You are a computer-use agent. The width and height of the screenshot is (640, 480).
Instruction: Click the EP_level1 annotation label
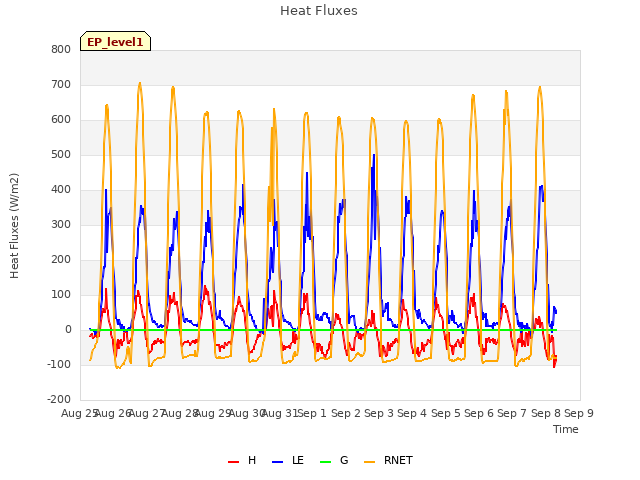point(116,42)
